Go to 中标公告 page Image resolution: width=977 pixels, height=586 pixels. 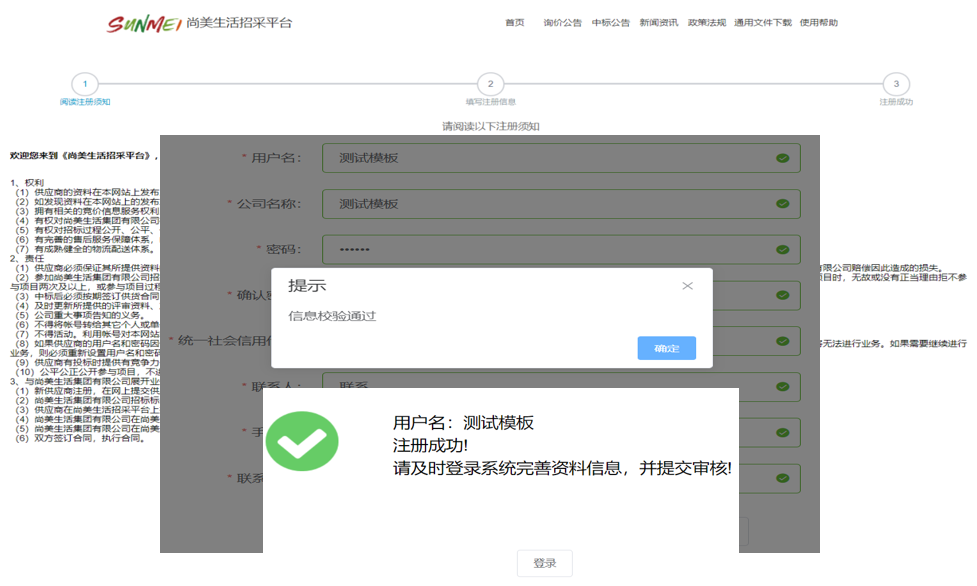(x=610, y=23)
